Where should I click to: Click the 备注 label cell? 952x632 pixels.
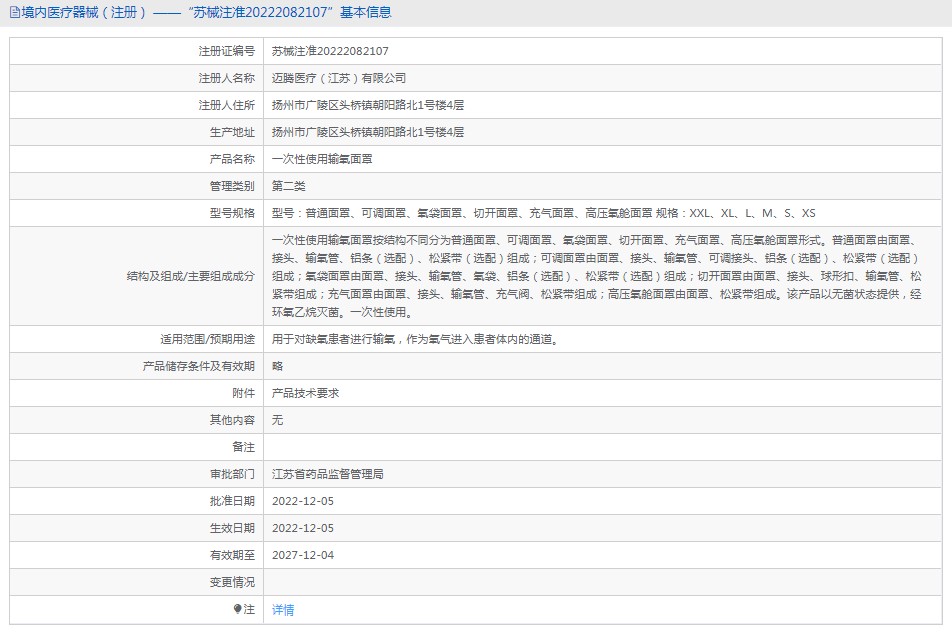point(137,447)
